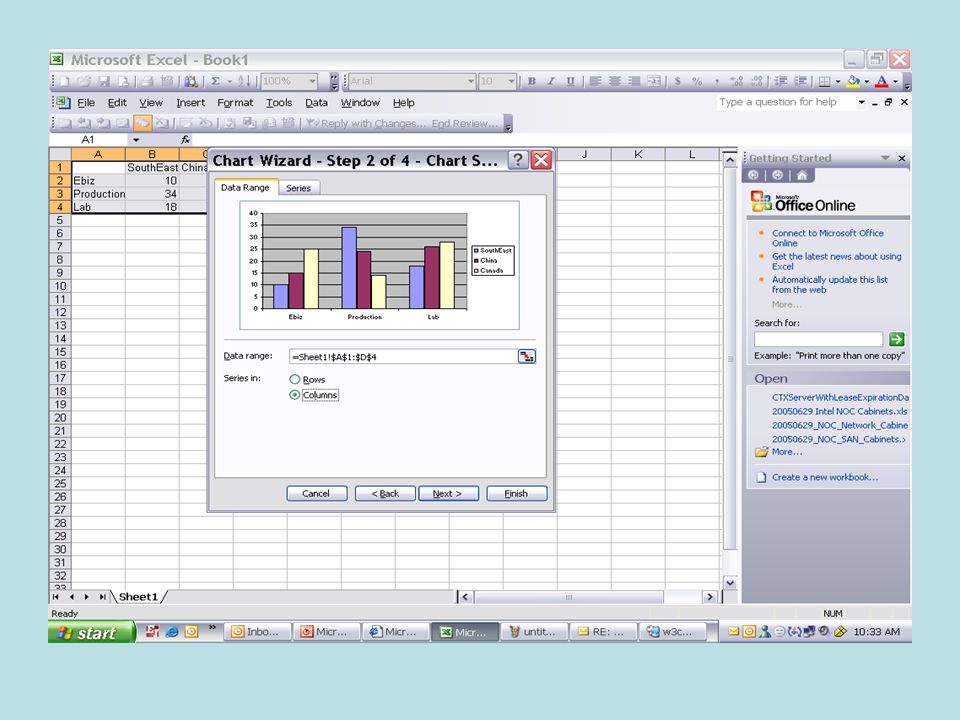Click Create a new workbook link
960x720 pixels.
(x=824, y=477)
